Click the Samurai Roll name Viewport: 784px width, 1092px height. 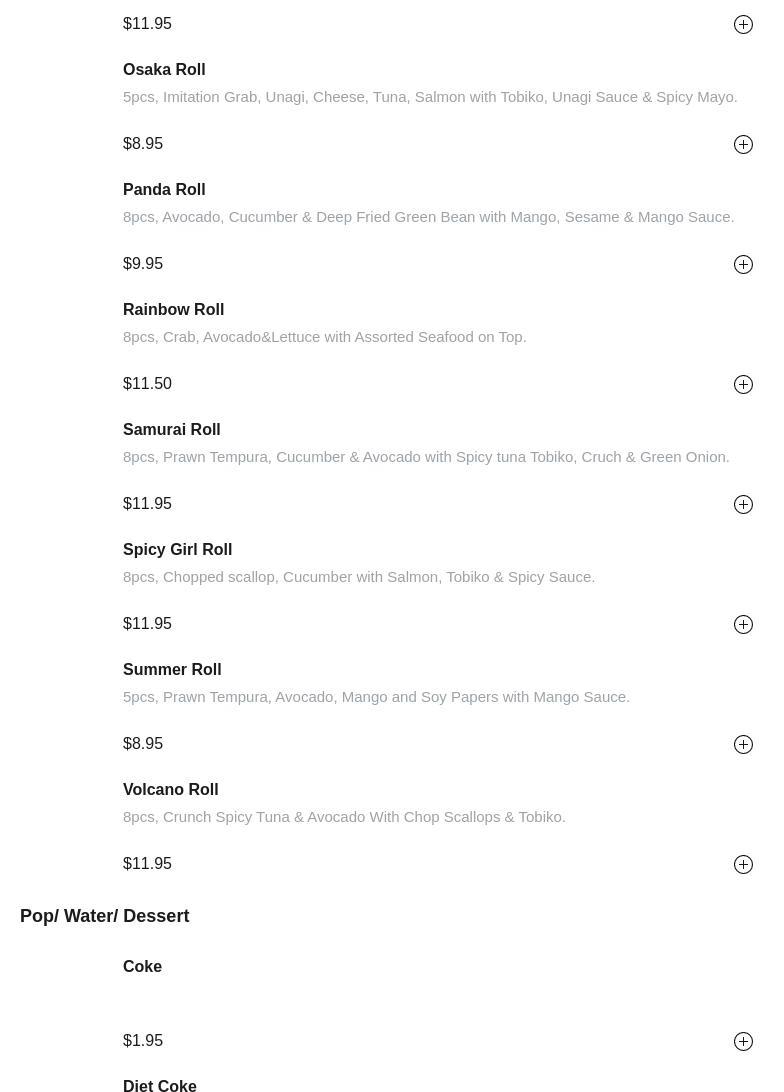point(171,429)
